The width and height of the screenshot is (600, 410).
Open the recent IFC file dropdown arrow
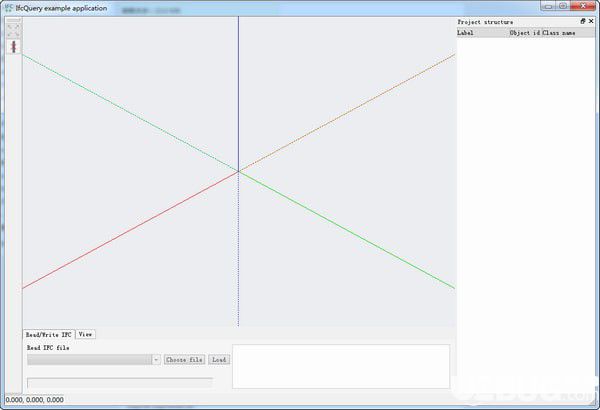click(x=156, y=359)
